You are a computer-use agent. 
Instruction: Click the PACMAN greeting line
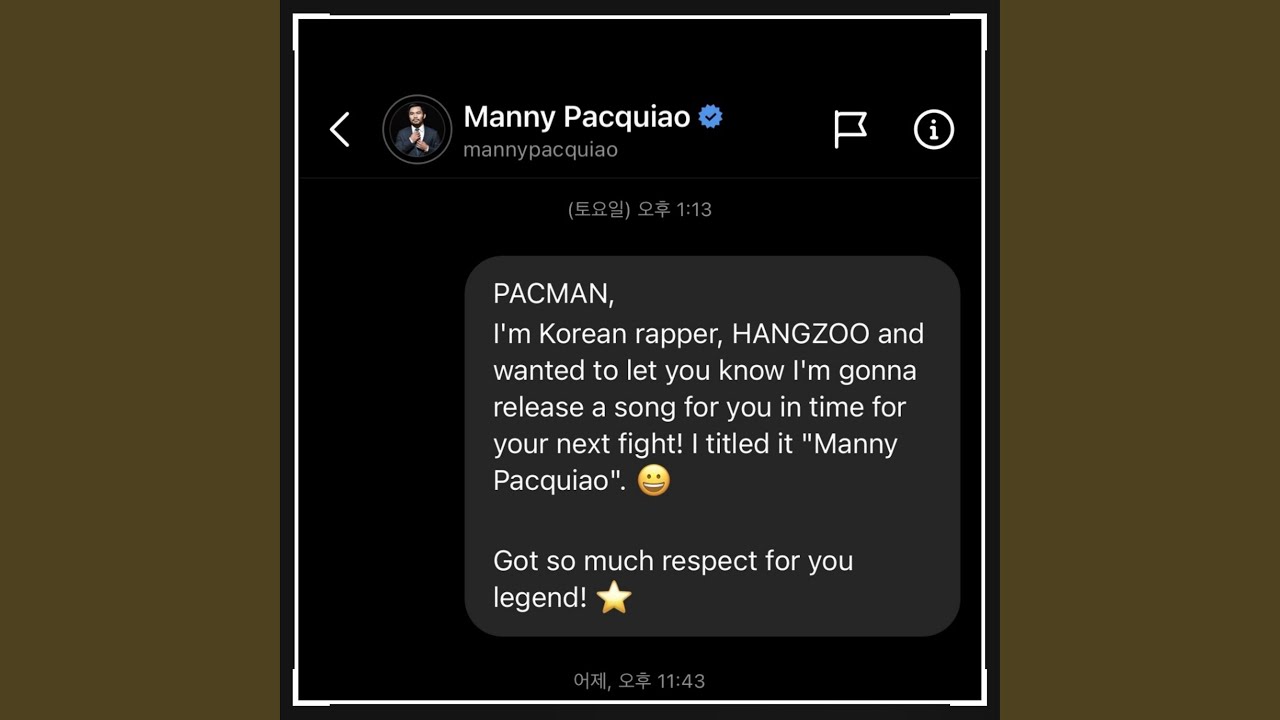point(554,294)
